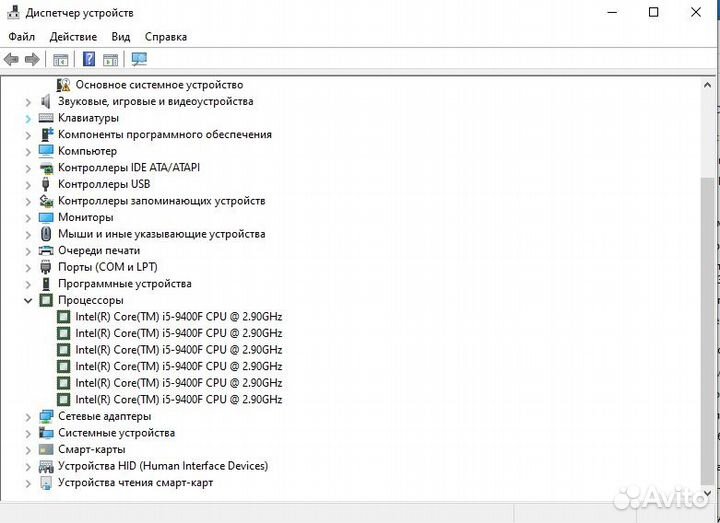Click the display icon beside Мониторы
This screenshot has height=523, width=720.
(x=46, y=218)
